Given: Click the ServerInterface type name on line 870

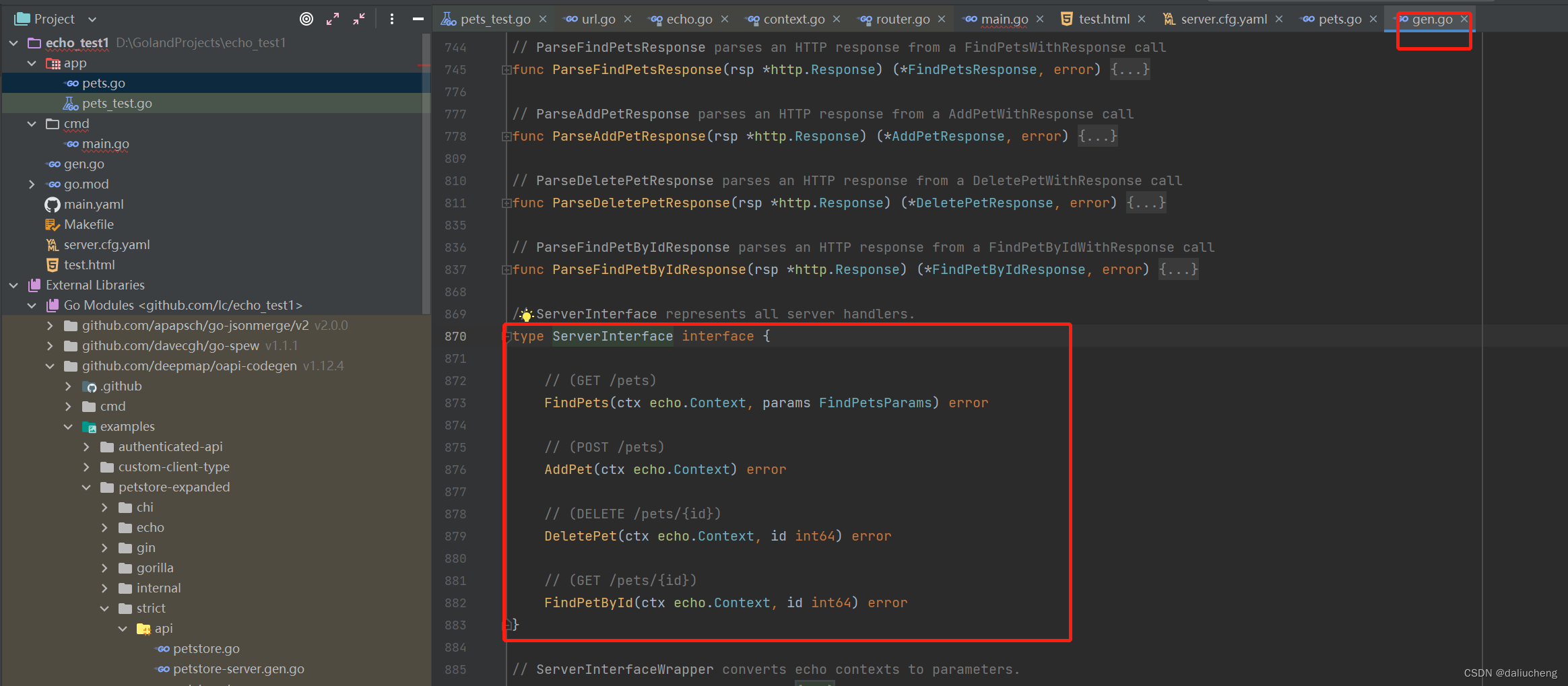Looking at the screenshot, I should click(612, 337).
